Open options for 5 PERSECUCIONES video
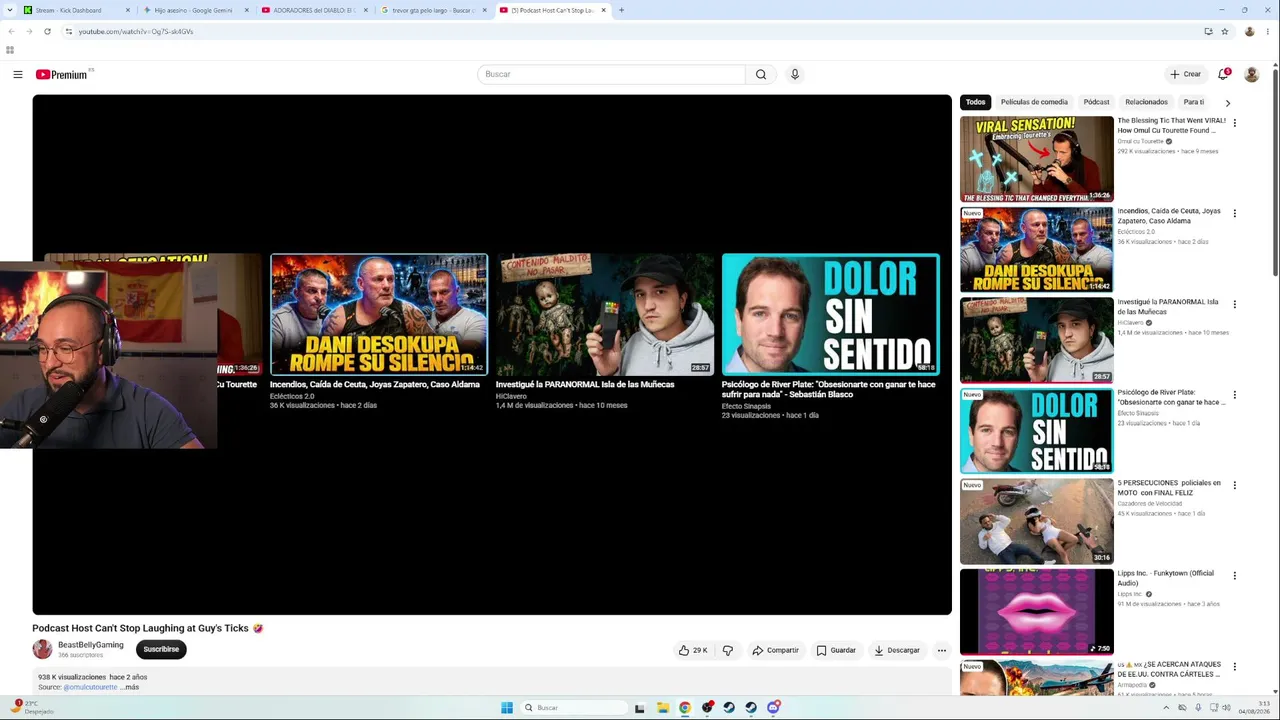This screenshot has width=1280, height=720. pos(1235,485)
